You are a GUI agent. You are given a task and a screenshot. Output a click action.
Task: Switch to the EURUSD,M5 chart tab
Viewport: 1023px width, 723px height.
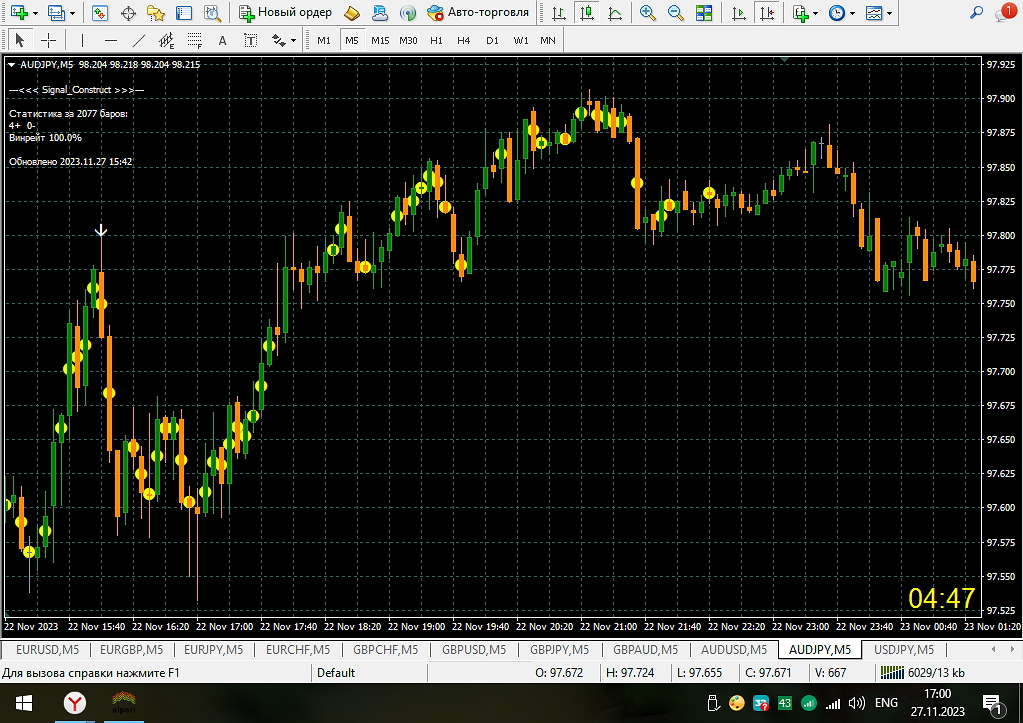pos(48,650)
